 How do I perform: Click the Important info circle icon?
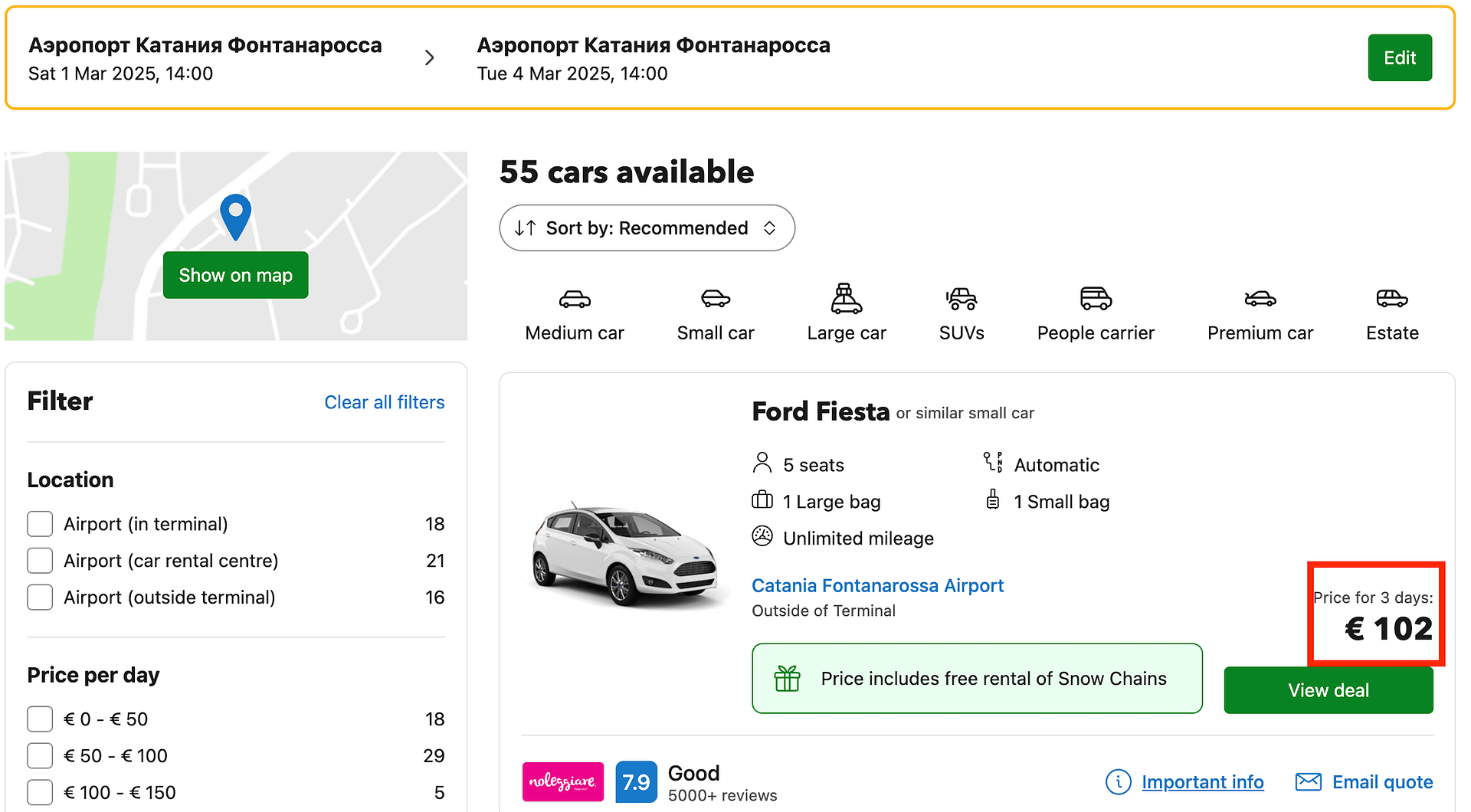pyautogui.click(x=1119, y=781)
